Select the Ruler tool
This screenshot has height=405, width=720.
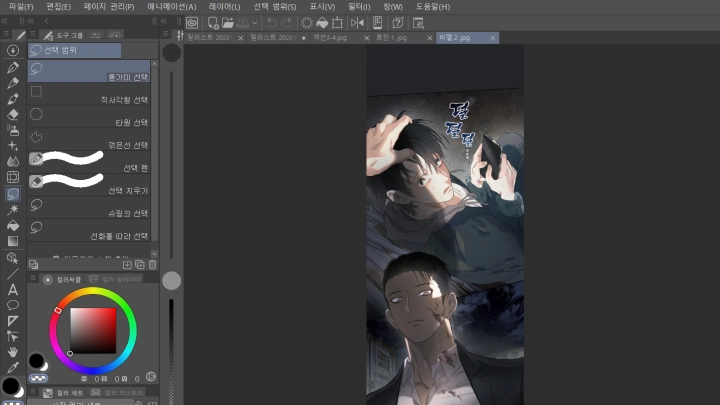(x=13, y=321)
